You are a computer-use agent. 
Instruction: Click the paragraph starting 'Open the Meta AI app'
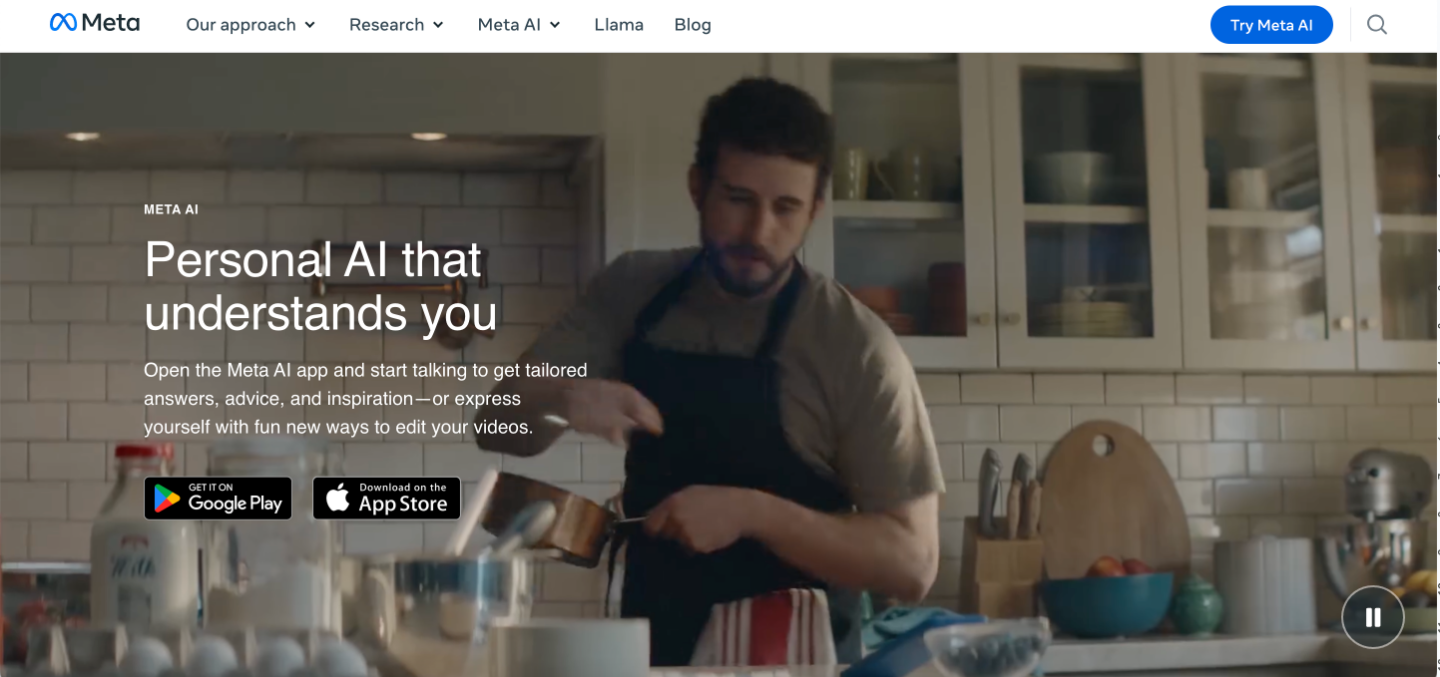366,398
